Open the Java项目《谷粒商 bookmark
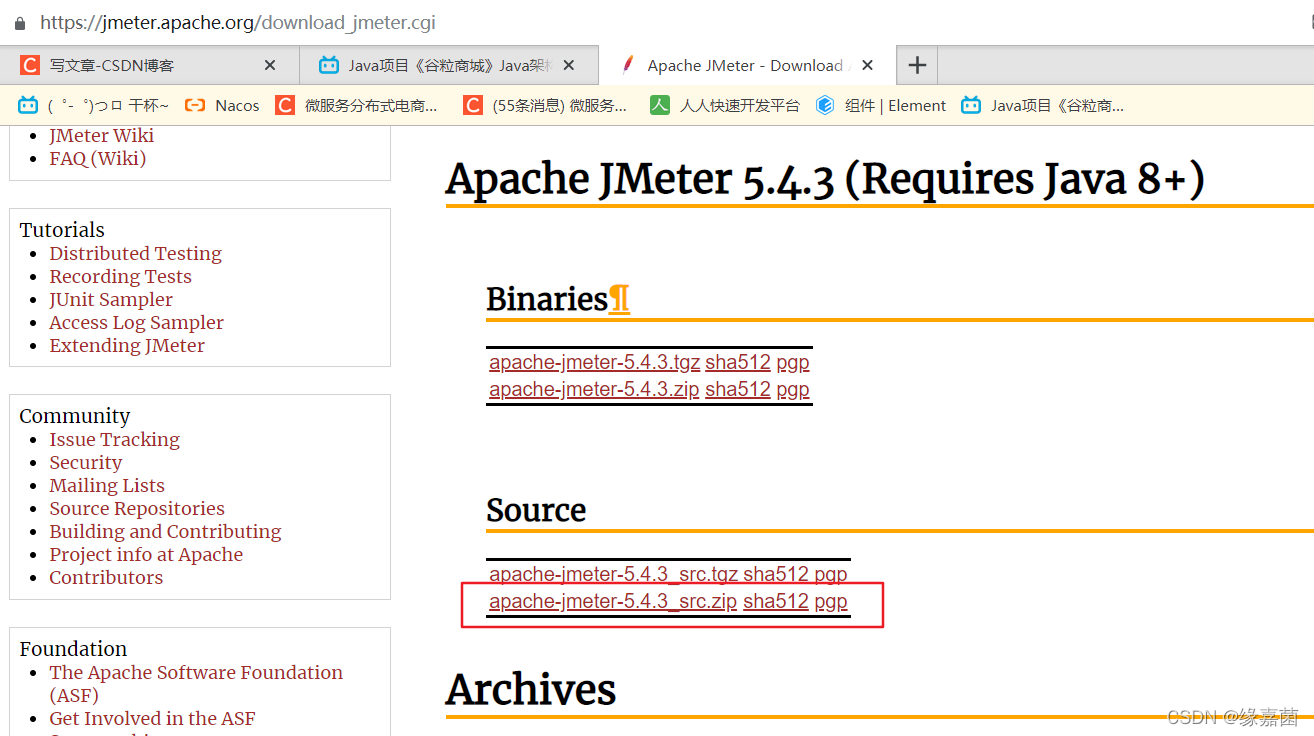This screenshot has height=736, width=1314. tap(1042, 105)
